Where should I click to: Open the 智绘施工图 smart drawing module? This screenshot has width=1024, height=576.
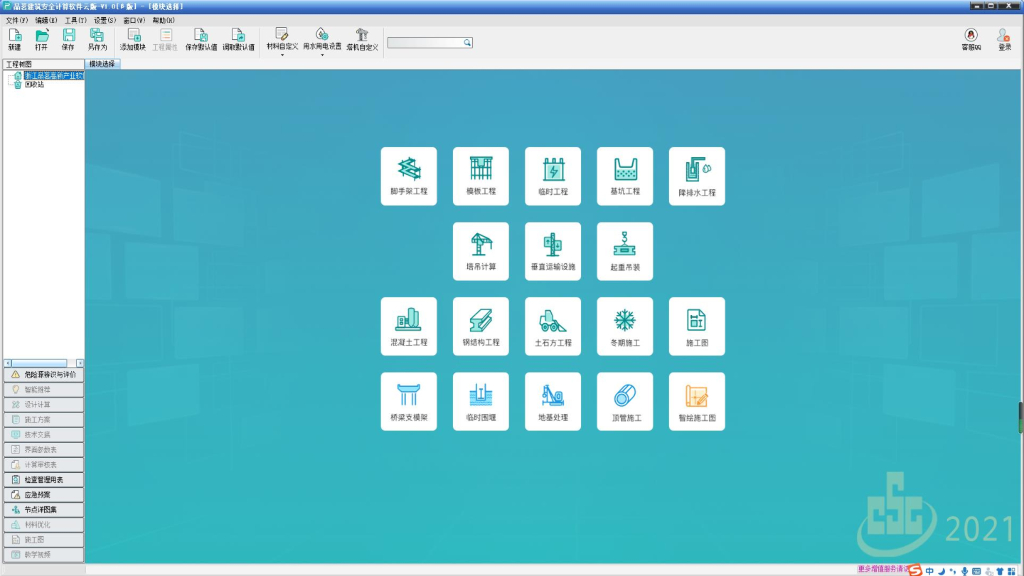(x=697, y=402)
